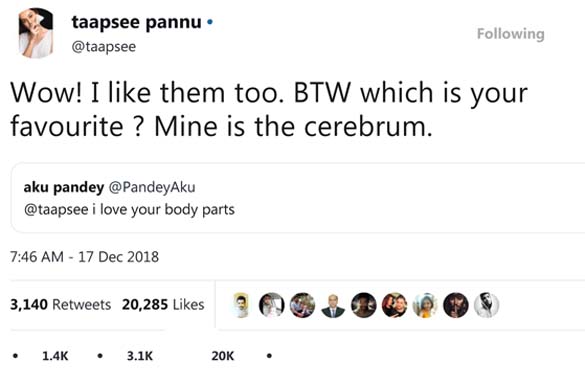Open the more options dot after 20K

click(x=269, y=356)
